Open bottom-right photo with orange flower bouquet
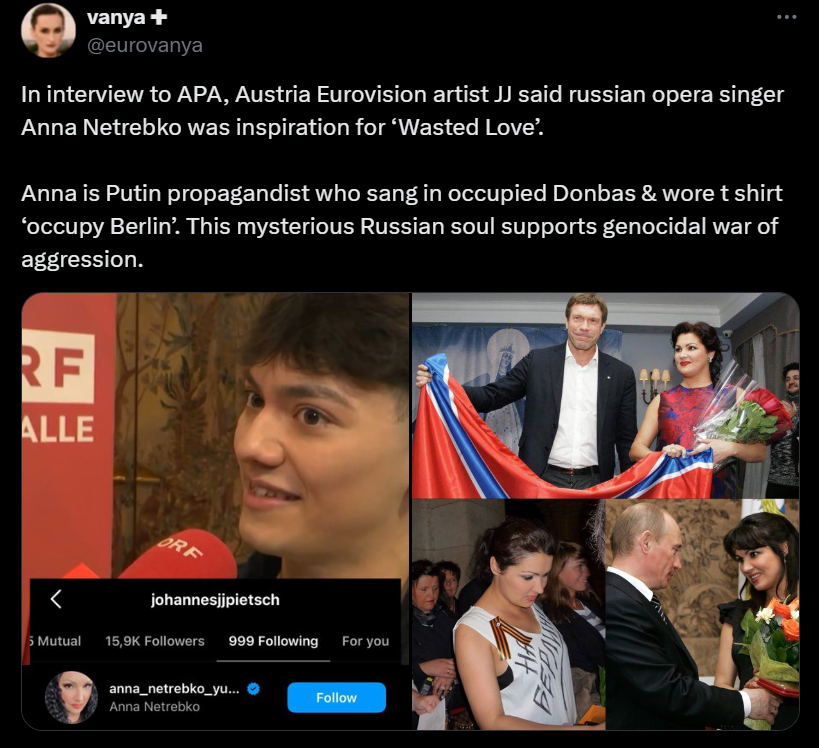Image resolution: width=819 pixels, height=748 pixels. pyautogui.click(x=703, y=614)
